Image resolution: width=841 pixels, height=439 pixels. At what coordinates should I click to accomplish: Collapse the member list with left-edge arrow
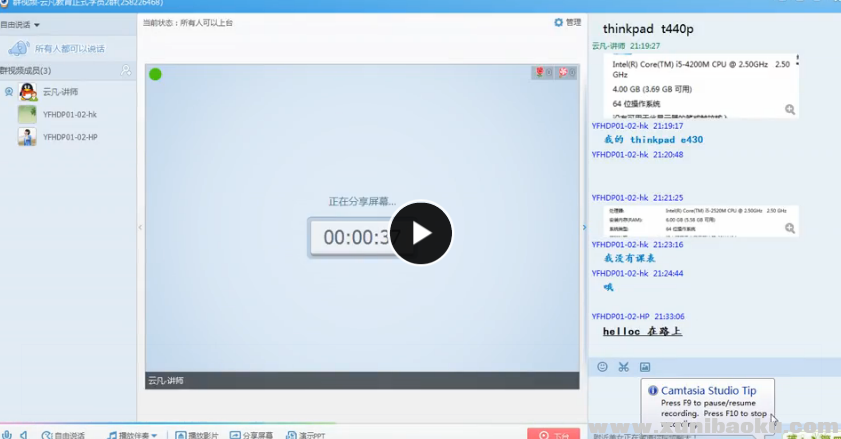(x=140, y=227)
